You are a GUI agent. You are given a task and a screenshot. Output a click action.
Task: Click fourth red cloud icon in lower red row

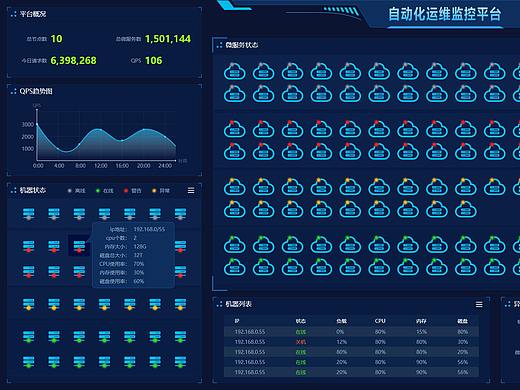click(321, 151)
